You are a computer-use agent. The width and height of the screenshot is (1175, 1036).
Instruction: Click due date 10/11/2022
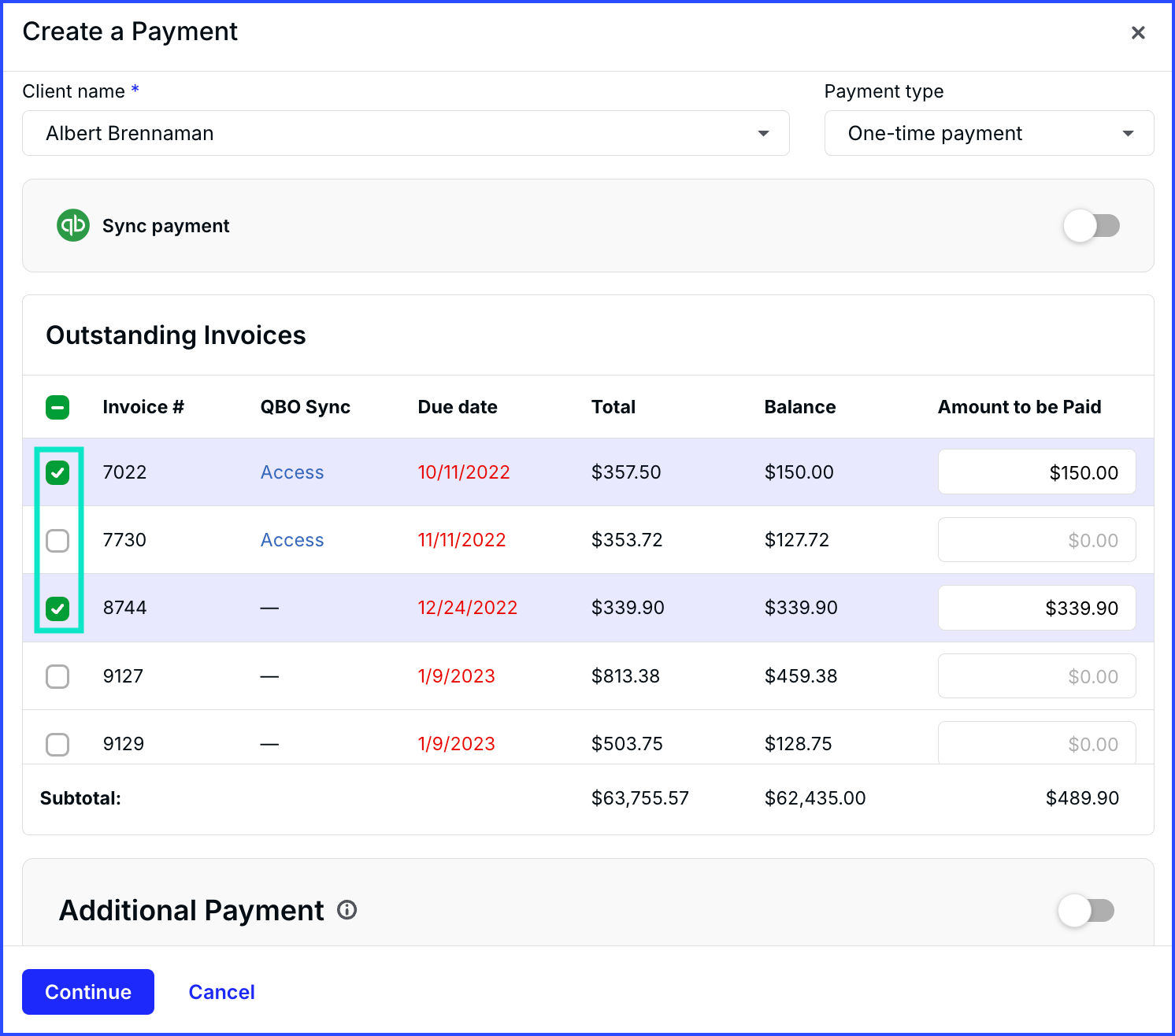[464, 472]
